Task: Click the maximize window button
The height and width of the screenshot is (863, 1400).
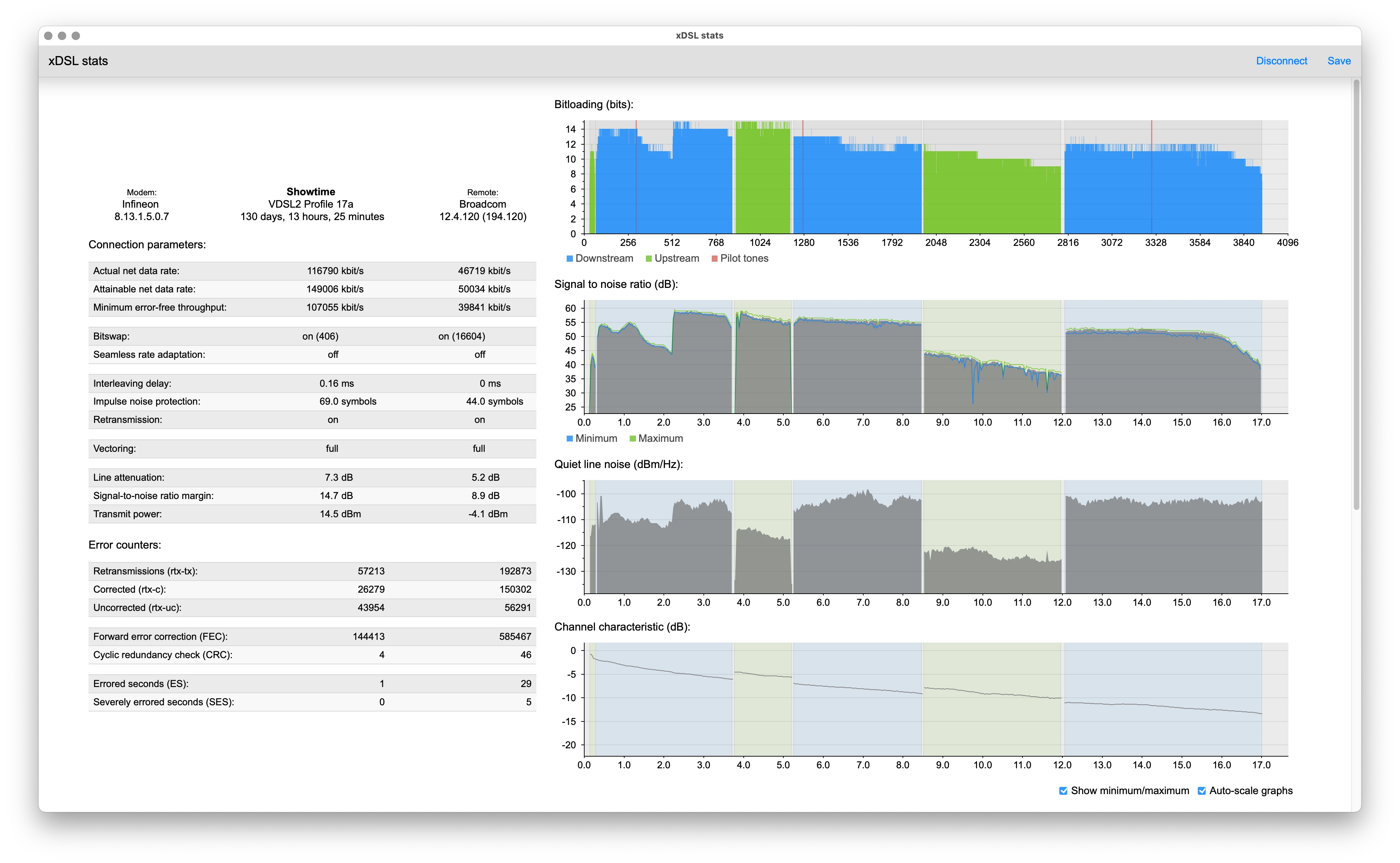Action: click(76, 35)
